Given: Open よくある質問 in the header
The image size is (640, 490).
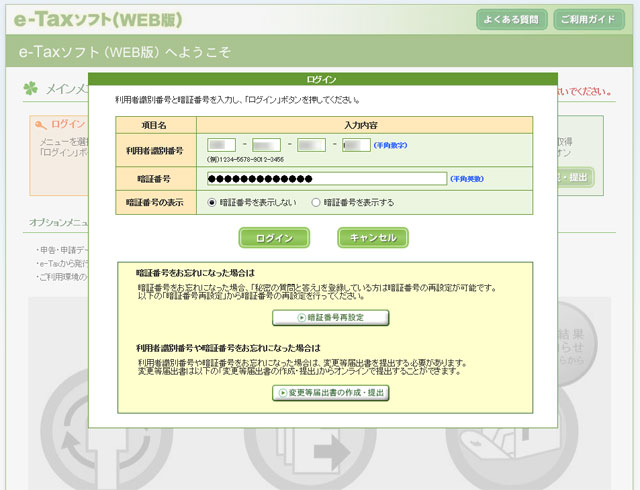Looking at the screenshot, I should click(511, 19).
